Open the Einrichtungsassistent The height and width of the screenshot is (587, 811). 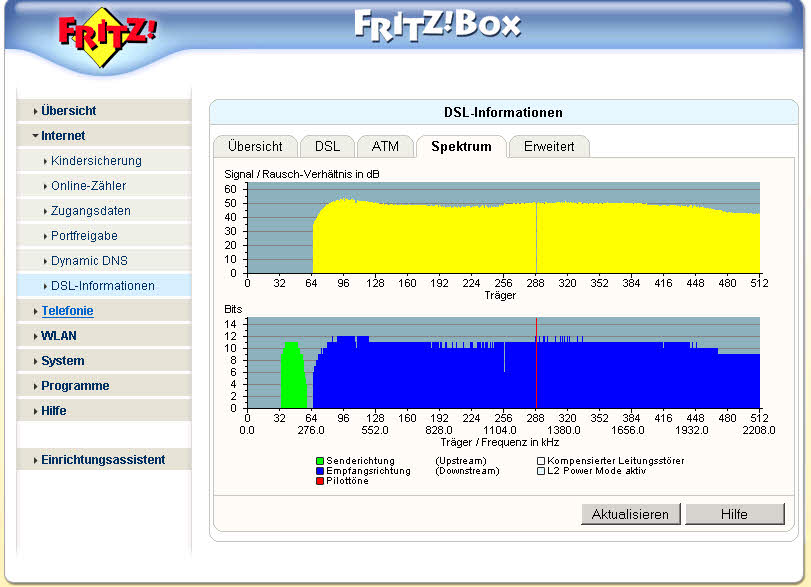(x=104, y=459)
